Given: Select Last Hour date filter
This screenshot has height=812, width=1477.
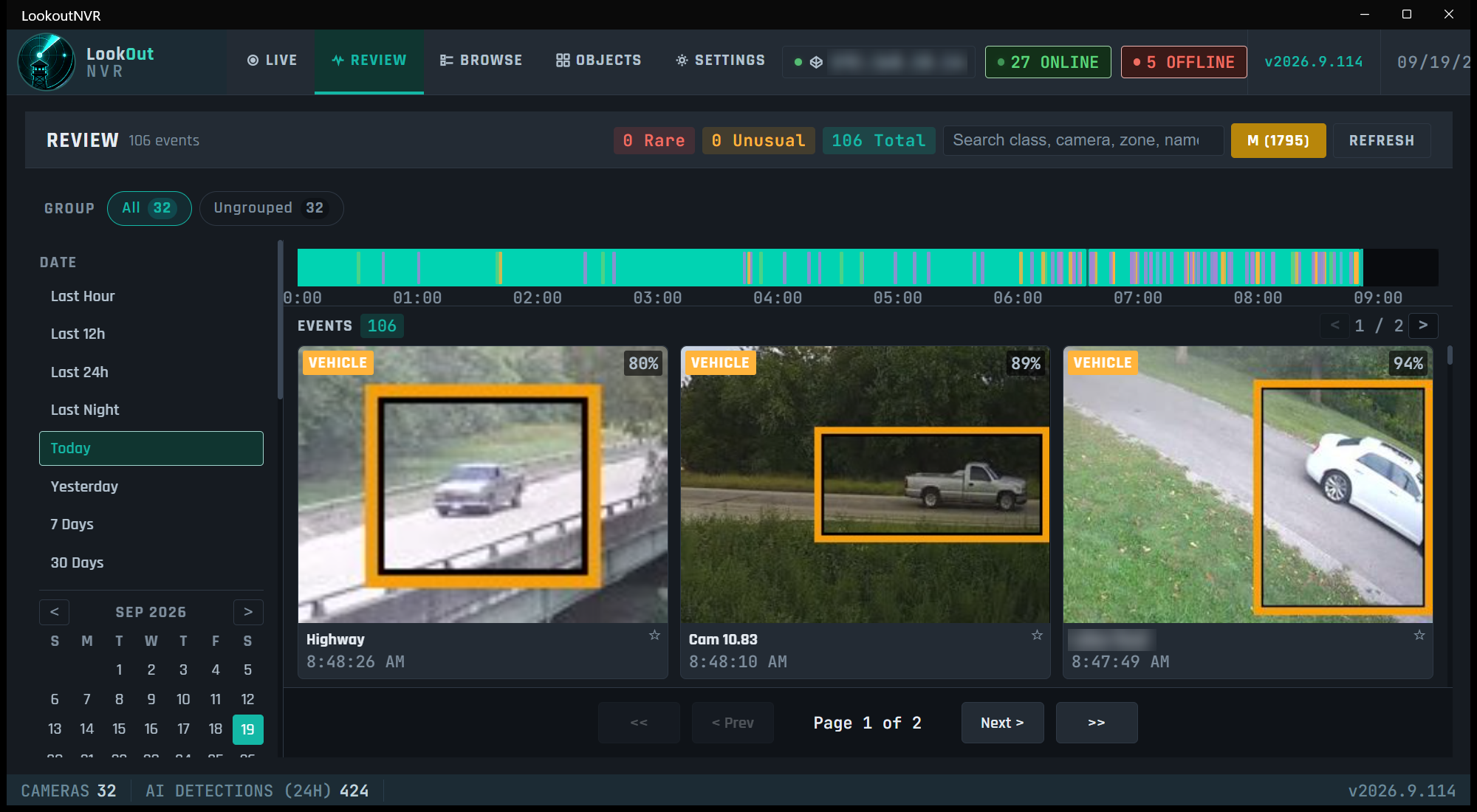Looking at the screenshot, I should tap(151, 296).
